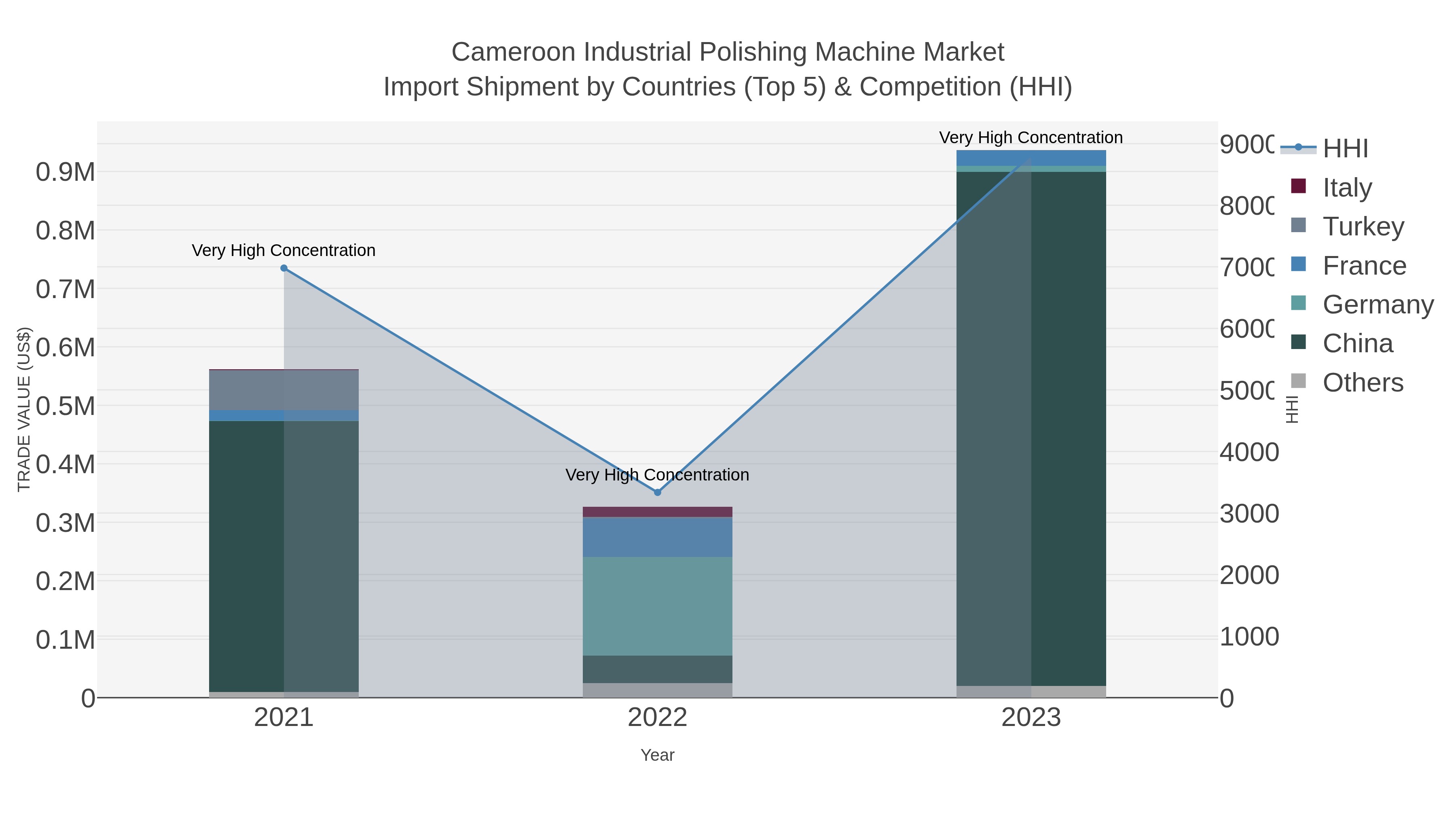
Task: Select the China bar segment for 2021
Action: (284, 556)
